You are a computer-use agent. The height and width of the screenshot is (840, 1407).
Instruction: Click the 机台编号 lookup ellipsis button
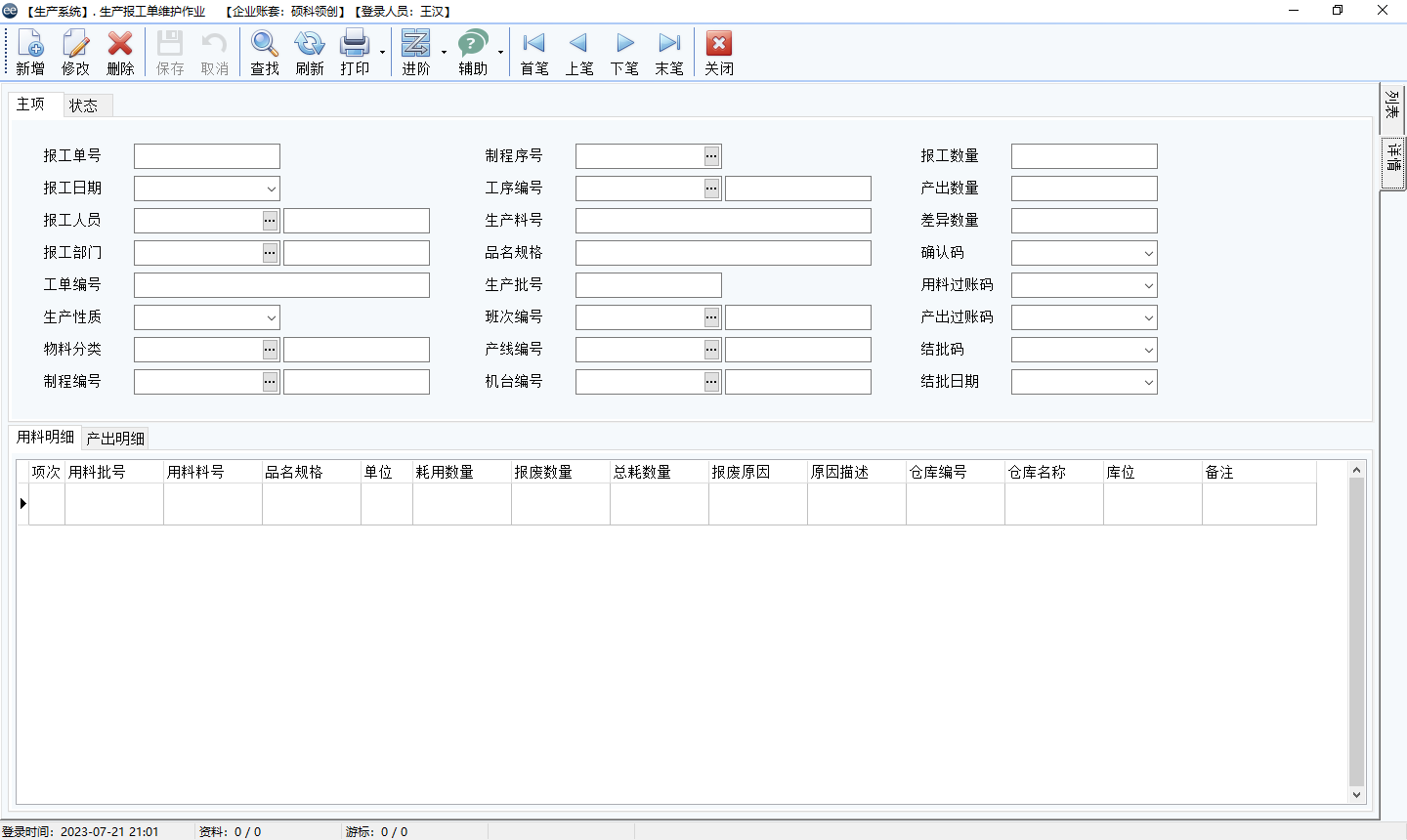pos(712,382)
